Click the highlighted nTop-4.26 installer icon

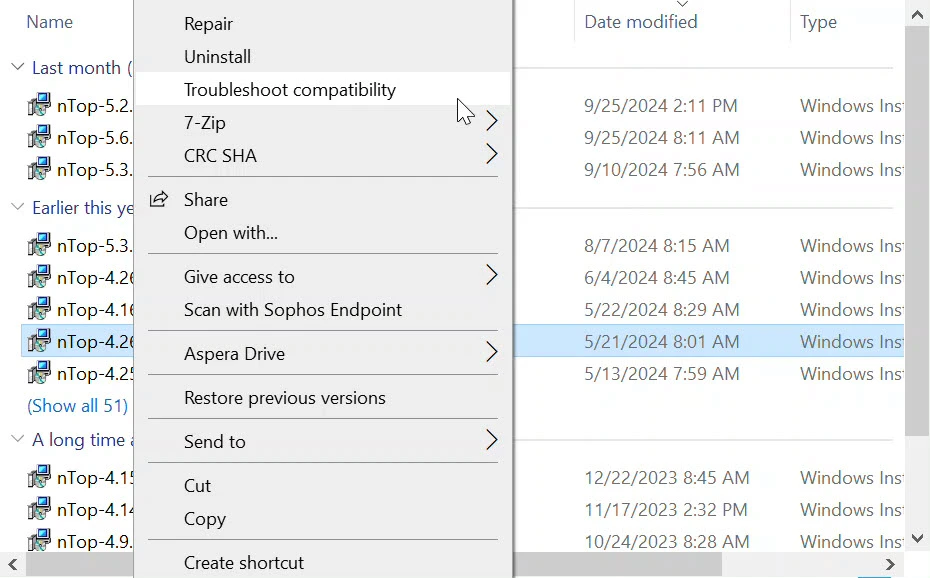click(x=37, y=341)
